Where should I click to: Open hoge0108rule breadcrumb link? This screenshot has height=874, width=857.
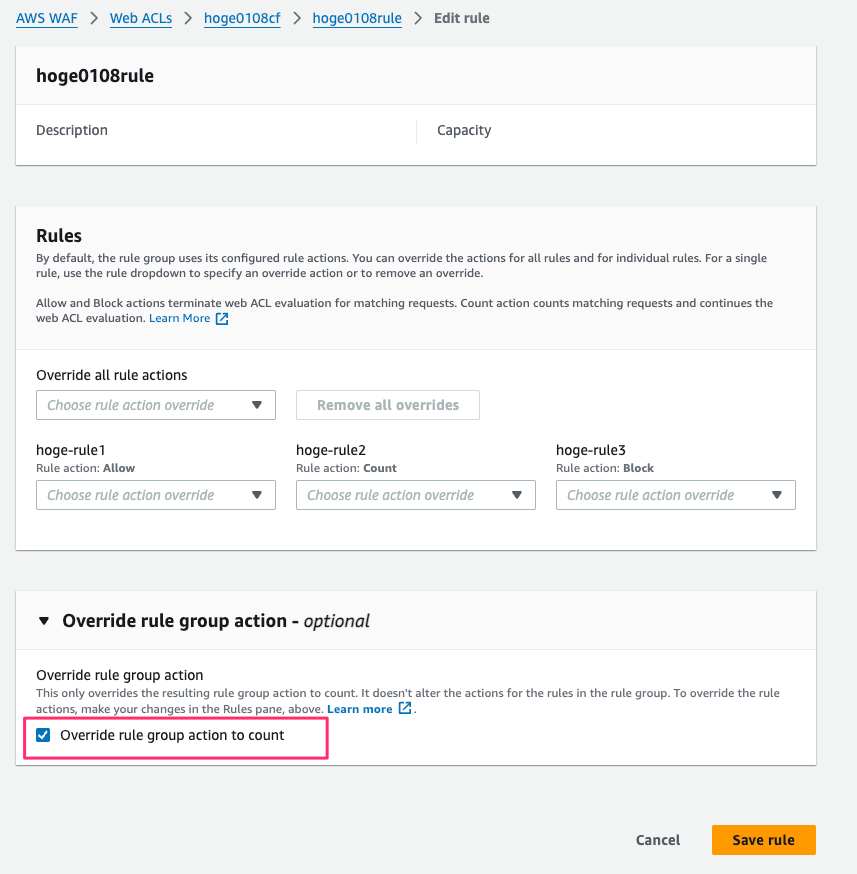pos(357,18)
